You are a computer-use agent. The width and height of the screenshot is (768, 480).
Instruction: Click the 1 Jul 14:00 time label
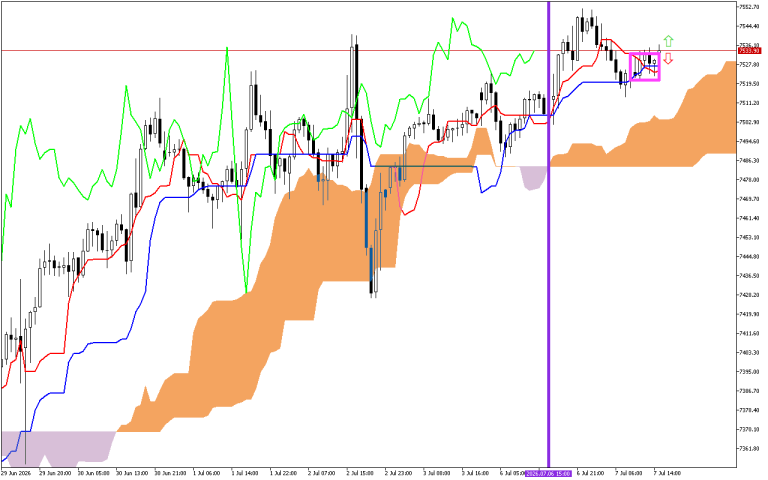pyautogui.click(x=244, y=474)
